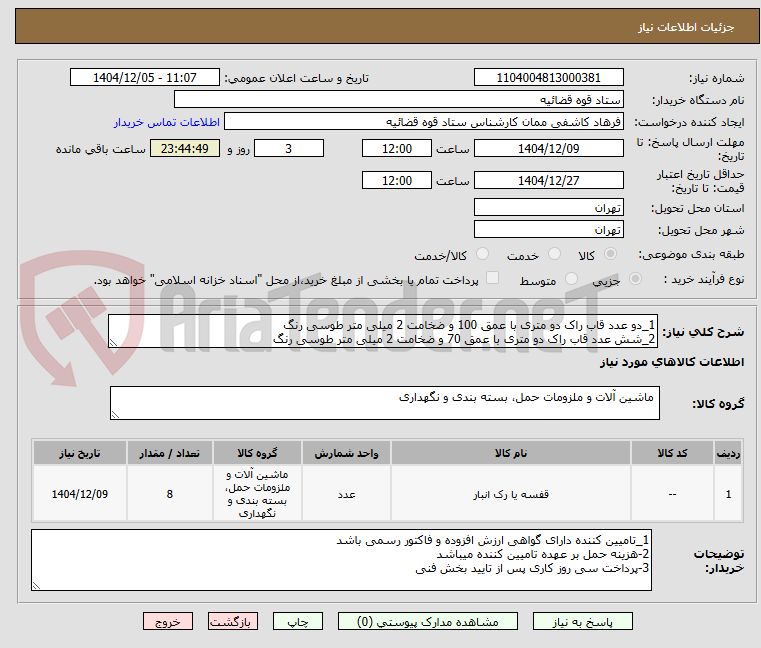
Task: Click the توضیحات خریدار notes textarea
Action: [x=341, y=560]
